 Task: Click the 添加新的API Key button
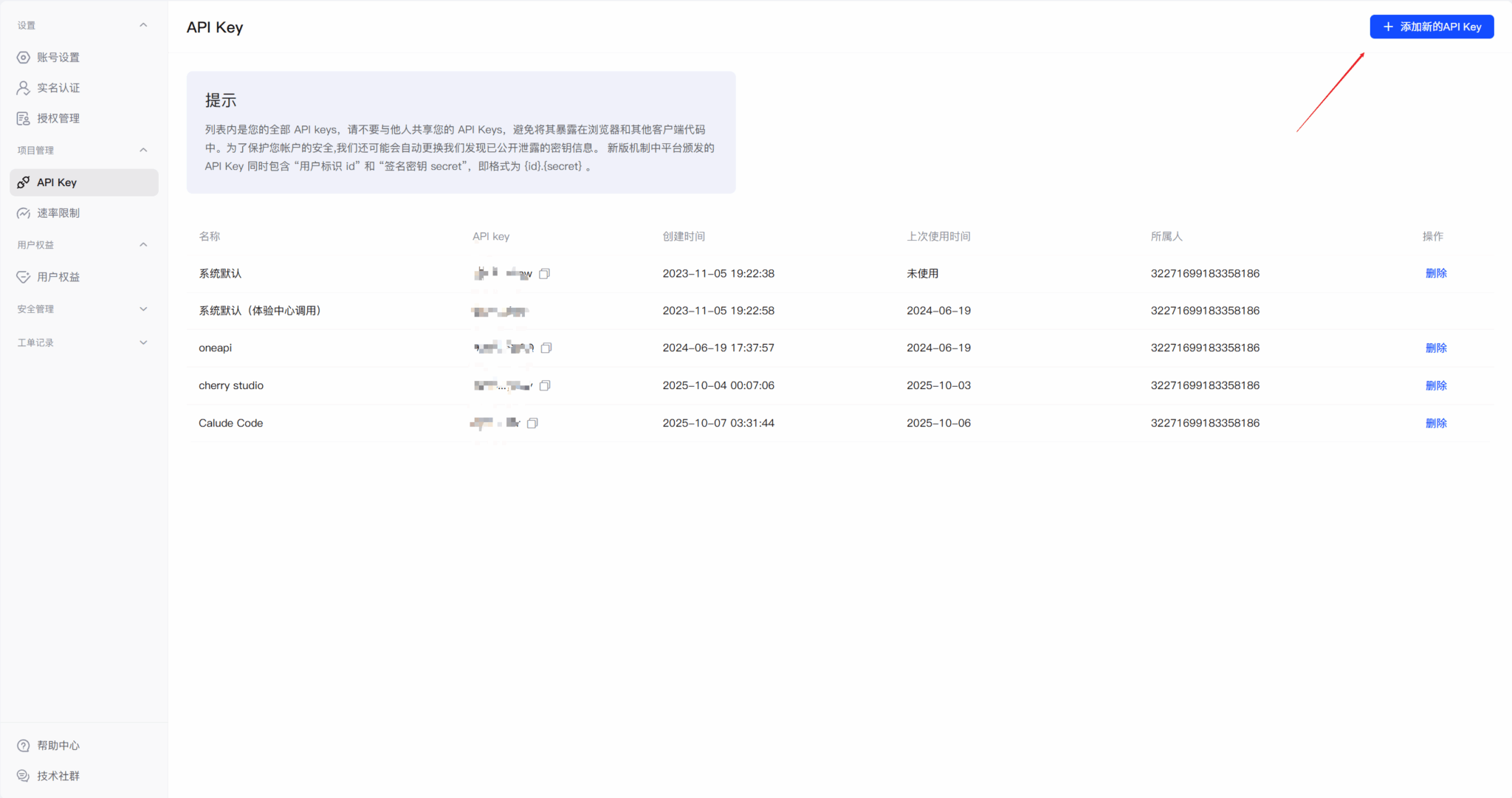[x=1431, y=27]
